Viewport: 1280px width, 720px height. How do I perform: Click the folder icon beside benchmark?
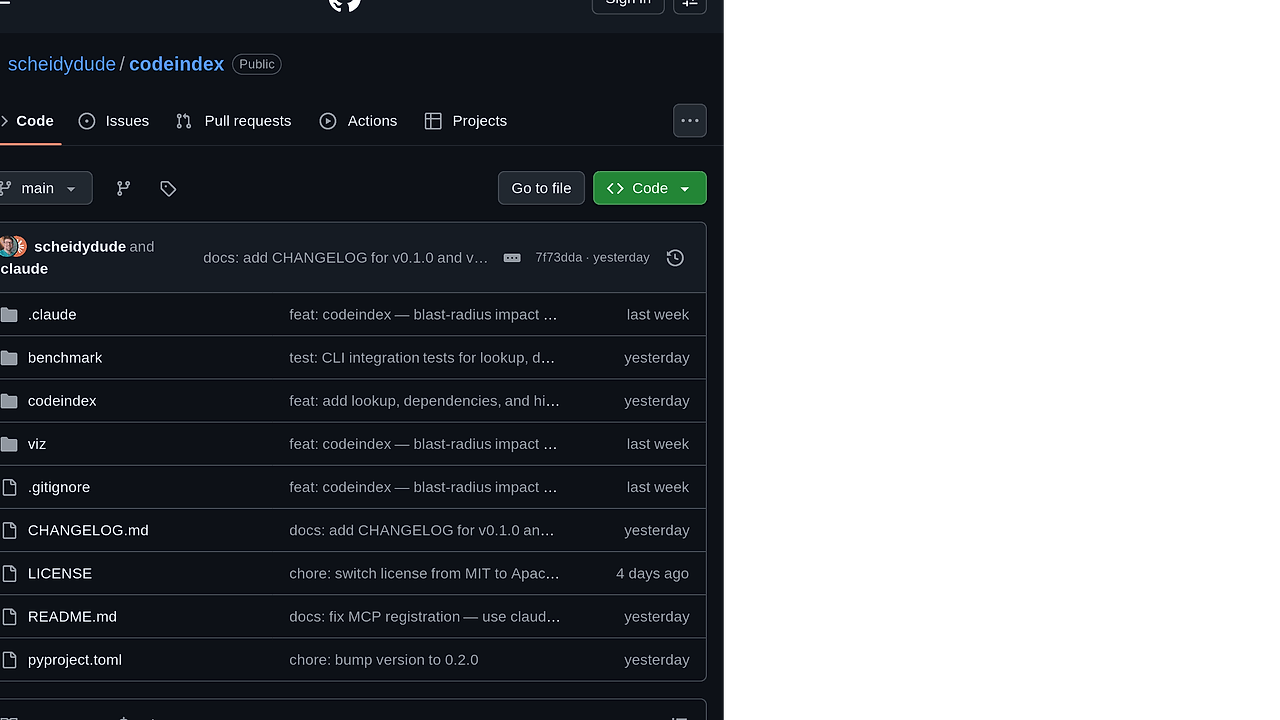[9, 358]
